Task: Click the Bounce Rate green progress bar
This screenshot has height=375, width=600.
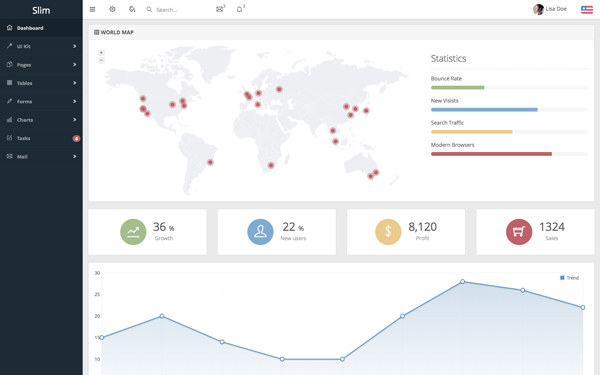Action: [458, 88]
